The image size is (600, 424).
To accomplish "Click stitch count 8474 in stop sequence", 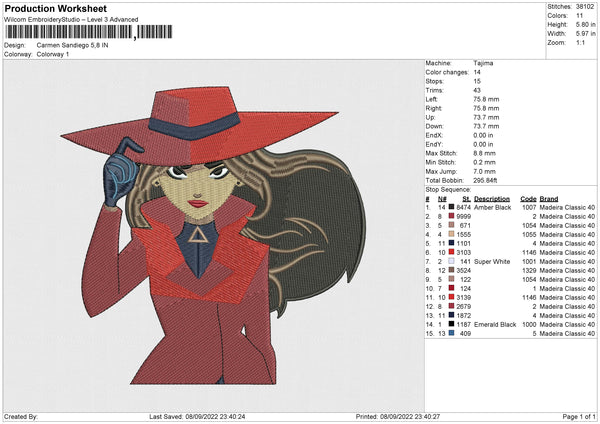I will 463,207.
